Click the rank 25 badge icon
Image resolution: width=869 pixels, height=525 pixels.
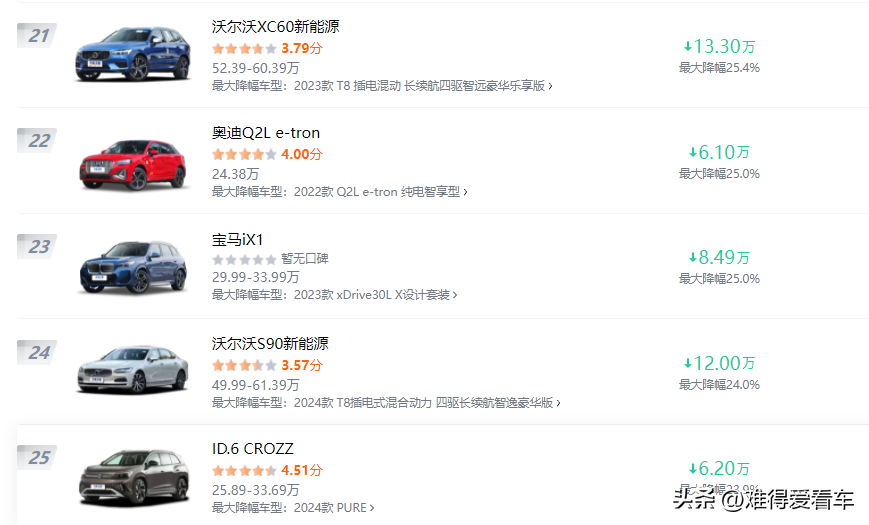[38, 458]
